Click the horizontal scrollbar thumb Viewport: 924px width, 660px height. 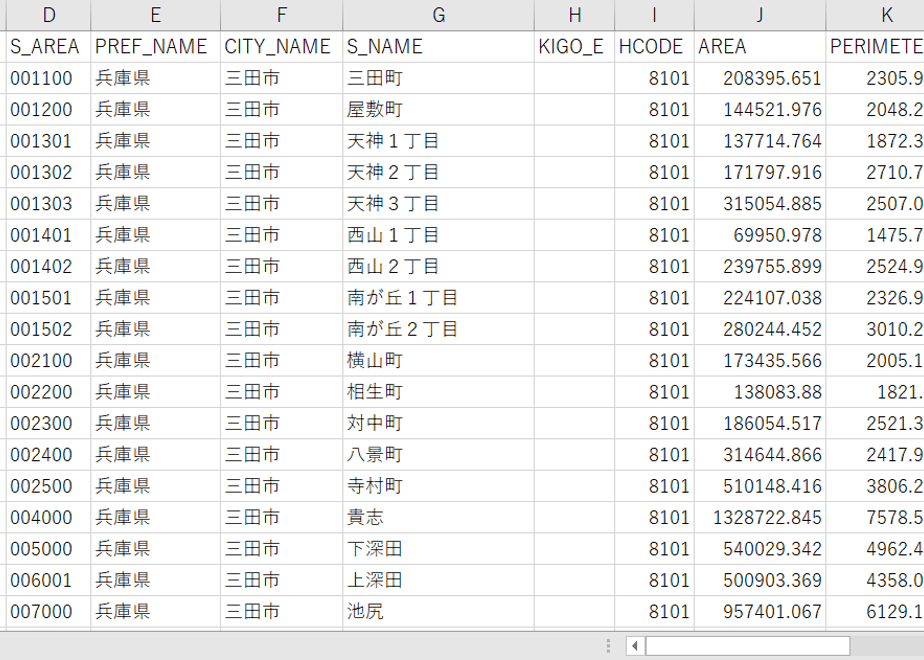pos(747,646)
